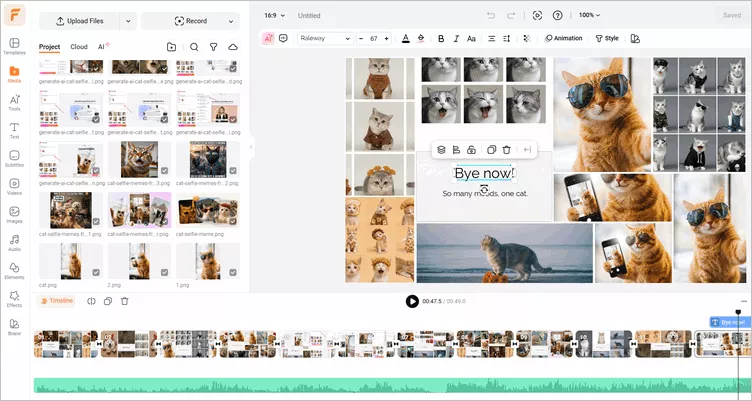This screenshot has height=401, width=752.
Task: Toggle checkbox on cat-selfie-memes-fr...r.png
Action: 164,222
